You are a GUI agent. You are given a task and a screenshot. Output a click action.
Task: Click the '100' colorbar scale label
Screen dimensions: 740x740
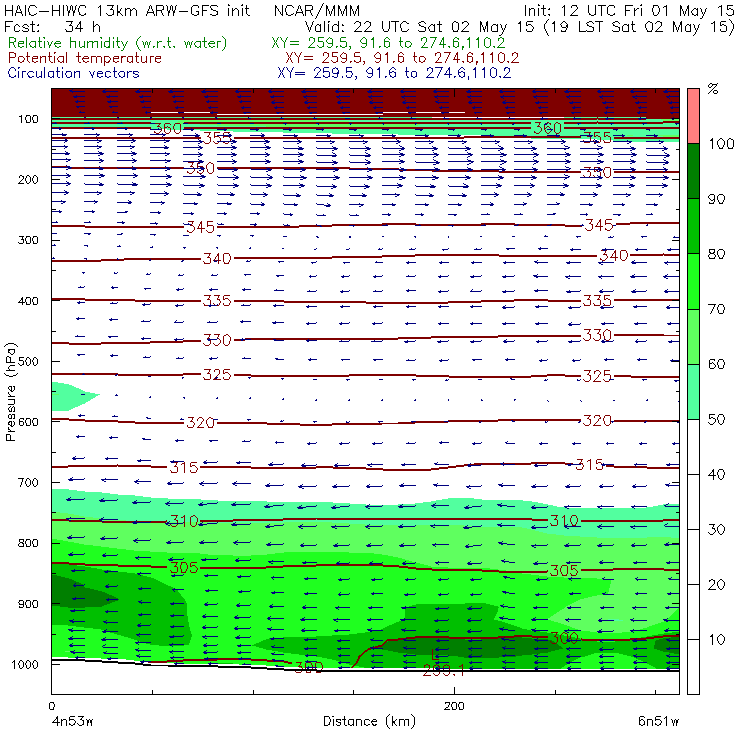(x=722, y=143)
